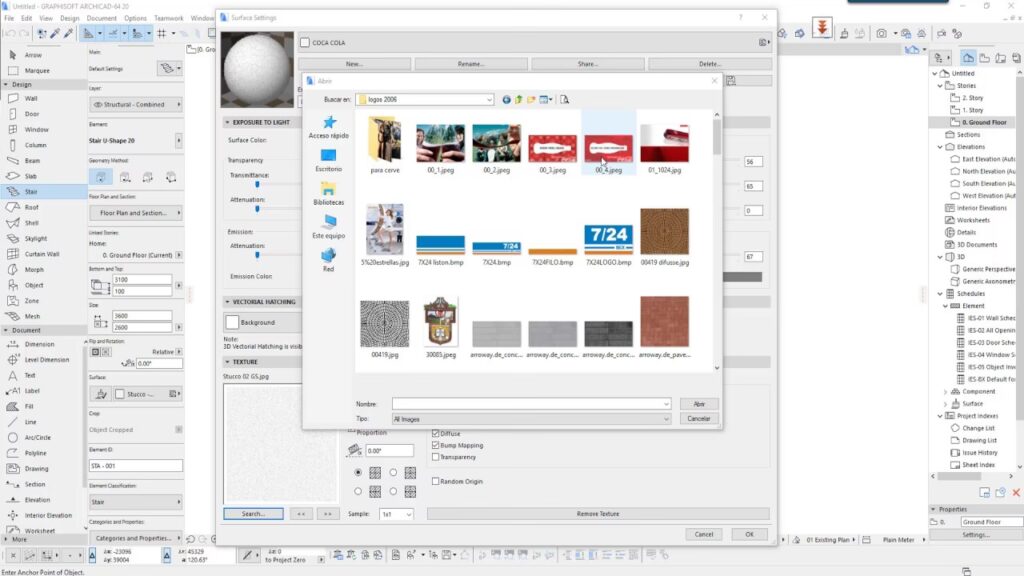This screenshot has height=576, width=1024.
Task: Go to Escritorio in the file dialog sidebar
Action: coord(328,160)
